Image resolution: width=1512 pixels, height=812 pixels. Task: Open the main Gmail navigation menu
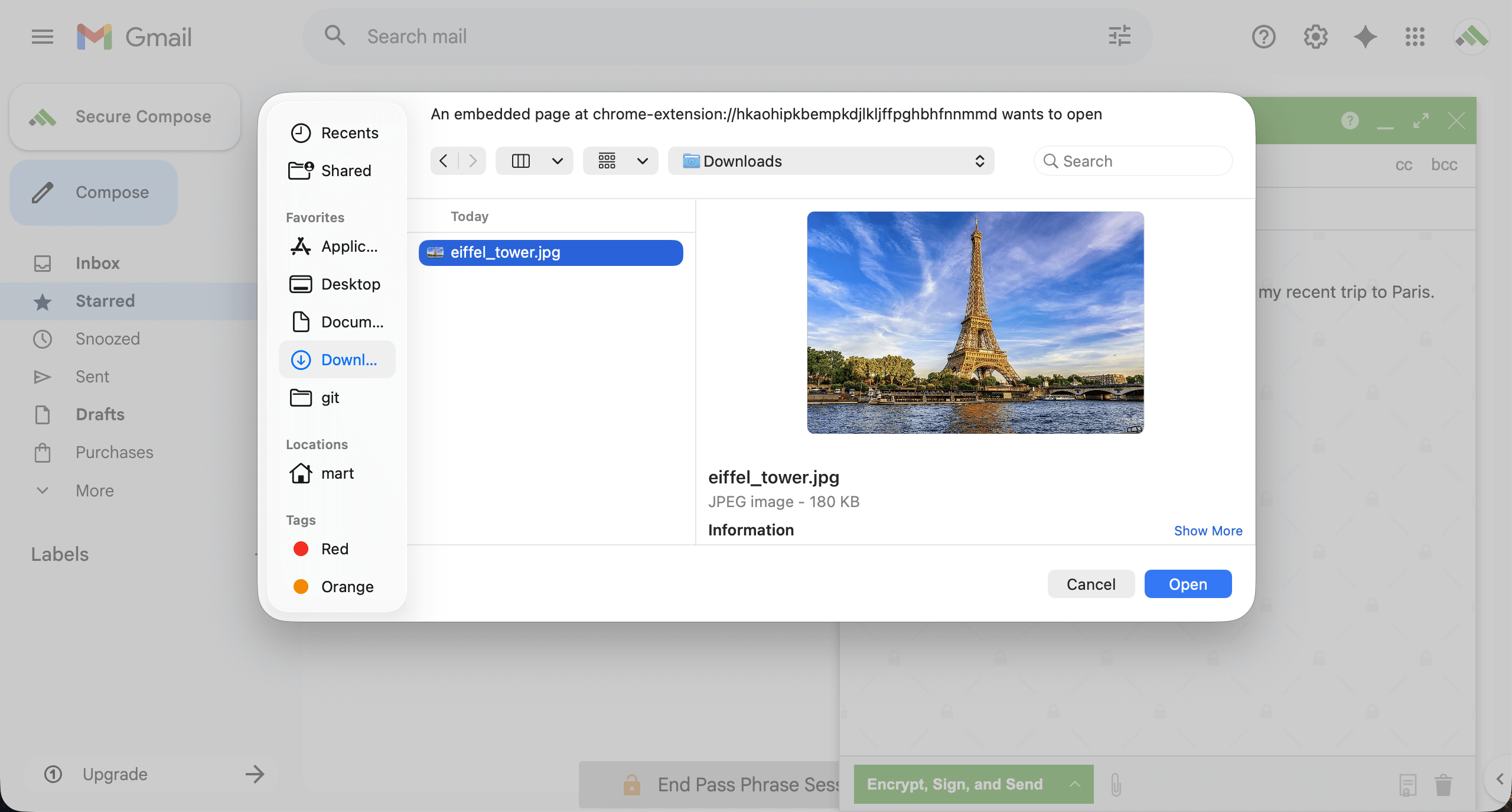[x=41, y=36]
